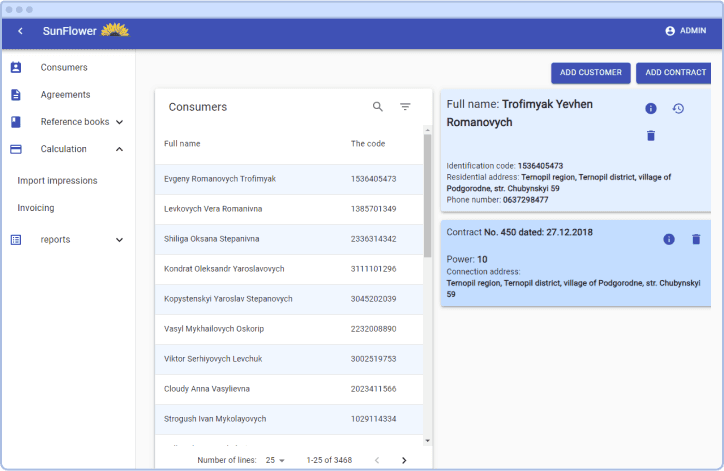The width and height of the screenshot is (724, 471).
Task: Go to next page of consumers
Action: [404, 460]
